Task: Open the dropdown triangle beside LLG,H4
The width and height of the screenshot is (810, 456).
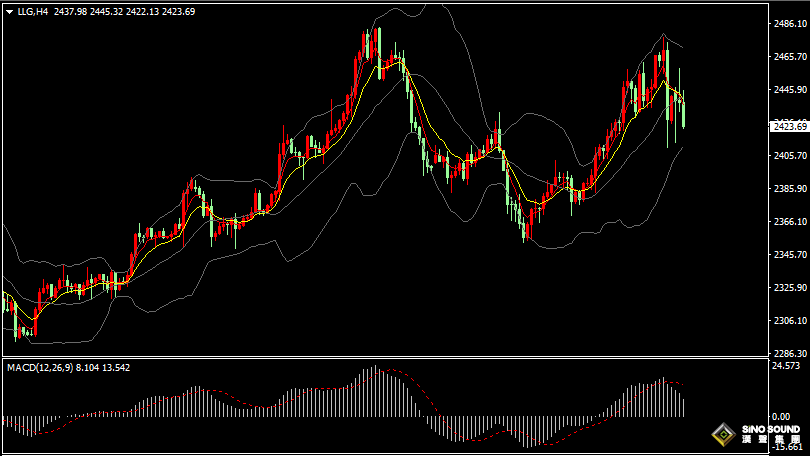Action: click(9, 11)
